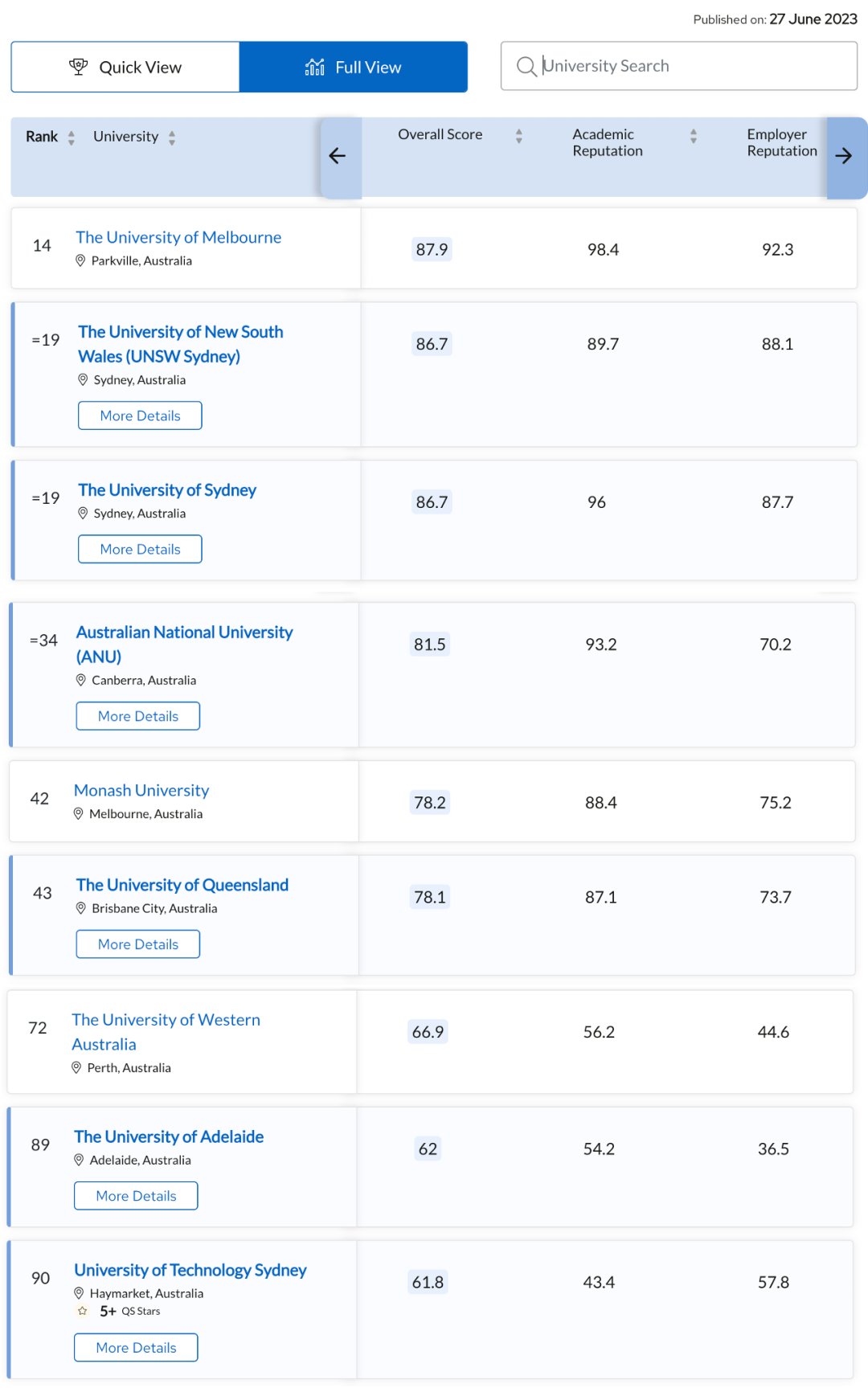The image size is (868, 1388).
Task: Click the search magnifier icon
Action: 526,66
